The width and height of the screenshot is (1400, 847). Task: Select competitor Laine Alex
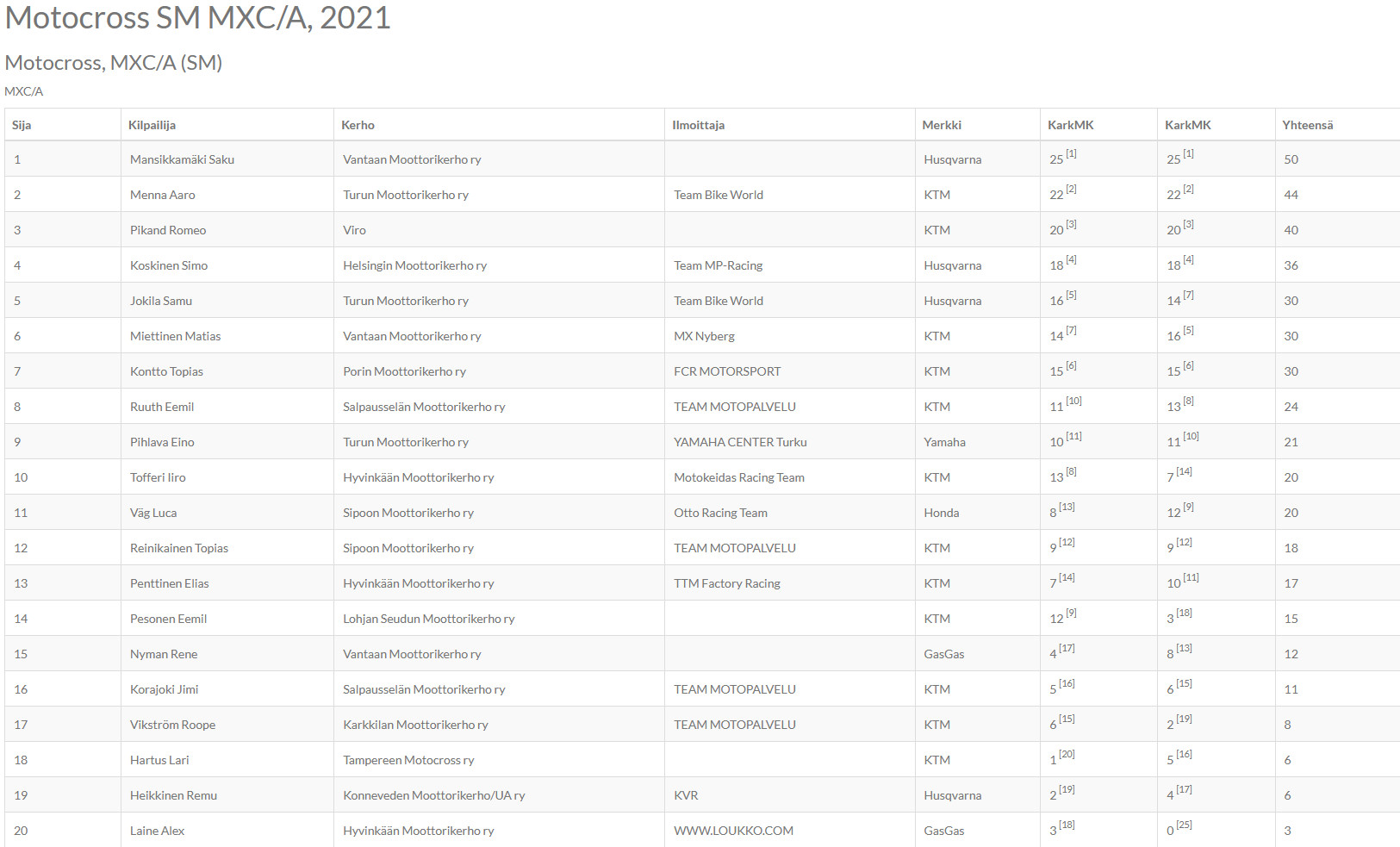pos(157,831)
